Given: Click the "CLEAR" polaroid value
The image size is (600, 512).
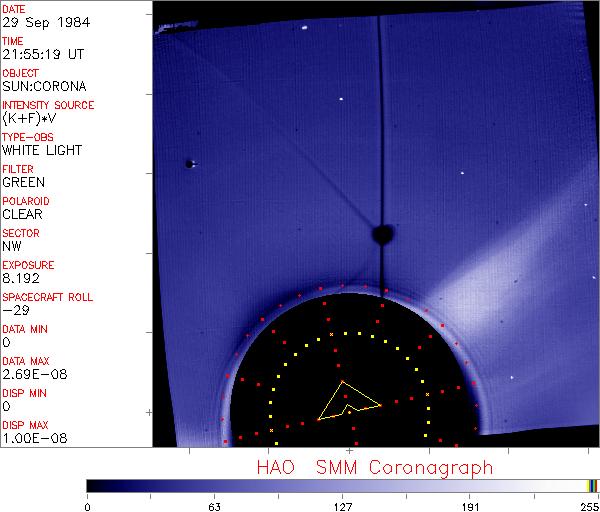Looking at the screenshot, I should point(22,214).
